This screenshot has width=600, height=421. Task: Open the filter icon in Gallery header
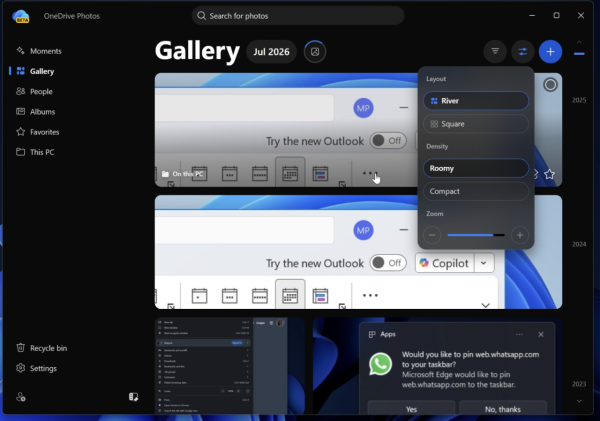(x=495, y=51)
